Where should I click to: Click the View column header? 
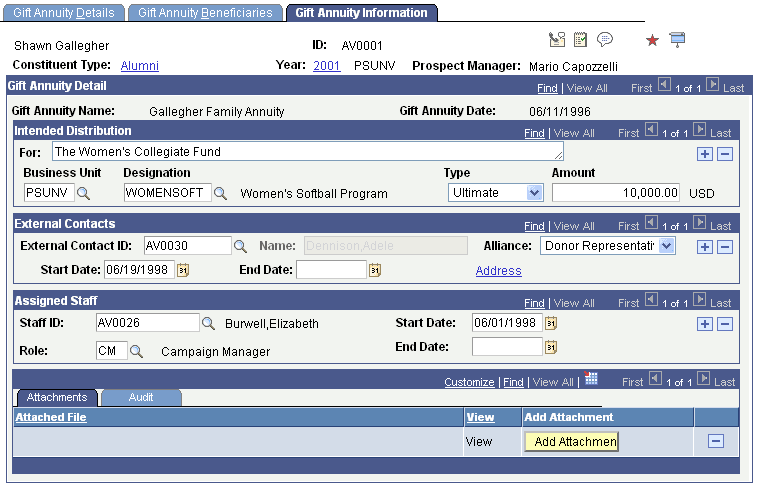tap(480, 417)
